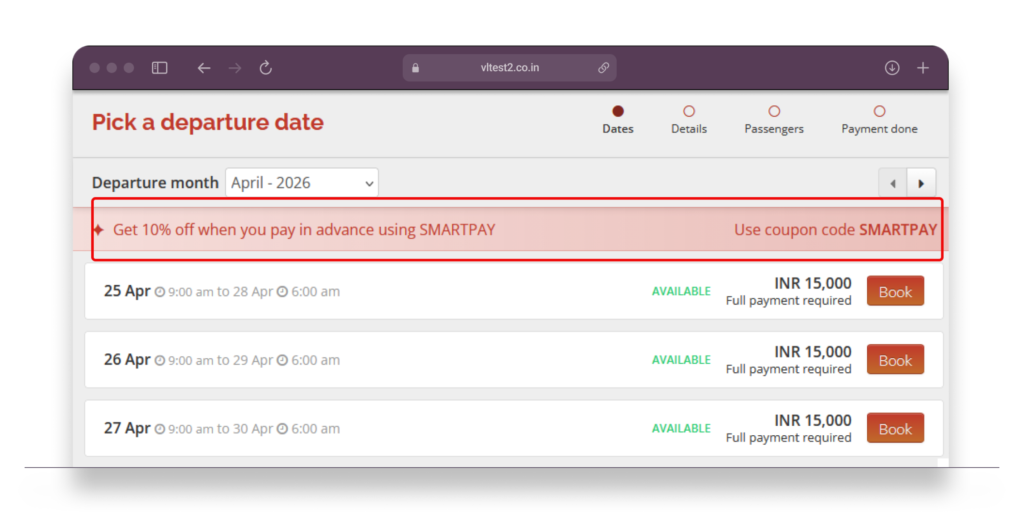The image size is (1024, 515).
Task: Open the Departure month dropdown
Action: [x=302, y=183]
